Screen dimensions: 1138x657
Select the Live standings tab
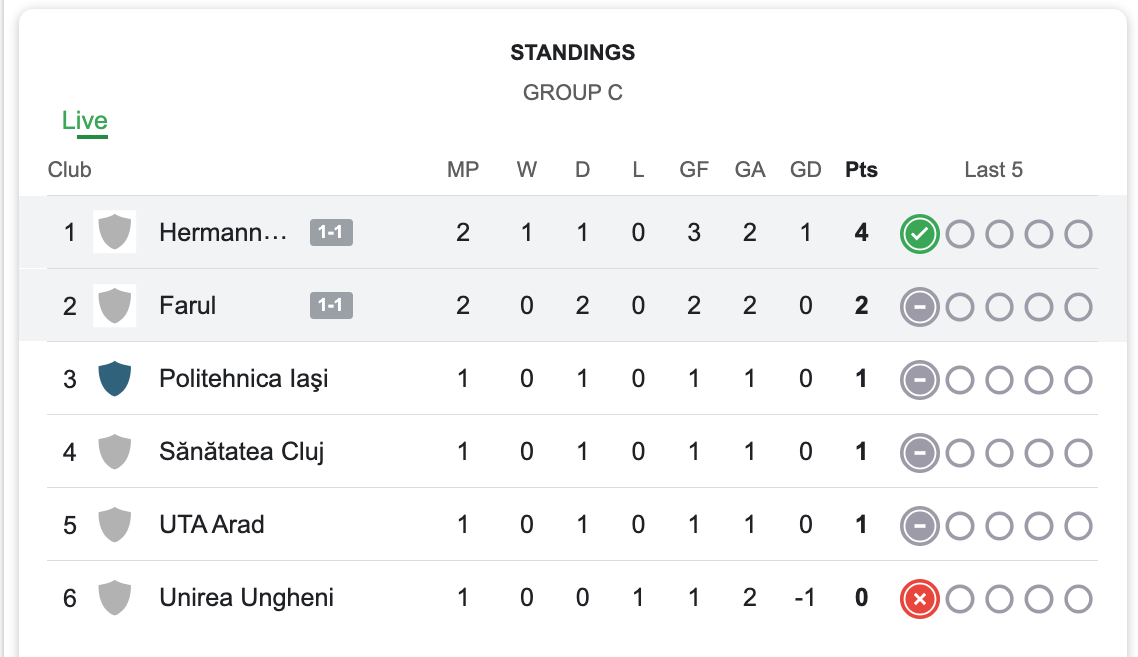pyautogui.click(x=84, y=121)
